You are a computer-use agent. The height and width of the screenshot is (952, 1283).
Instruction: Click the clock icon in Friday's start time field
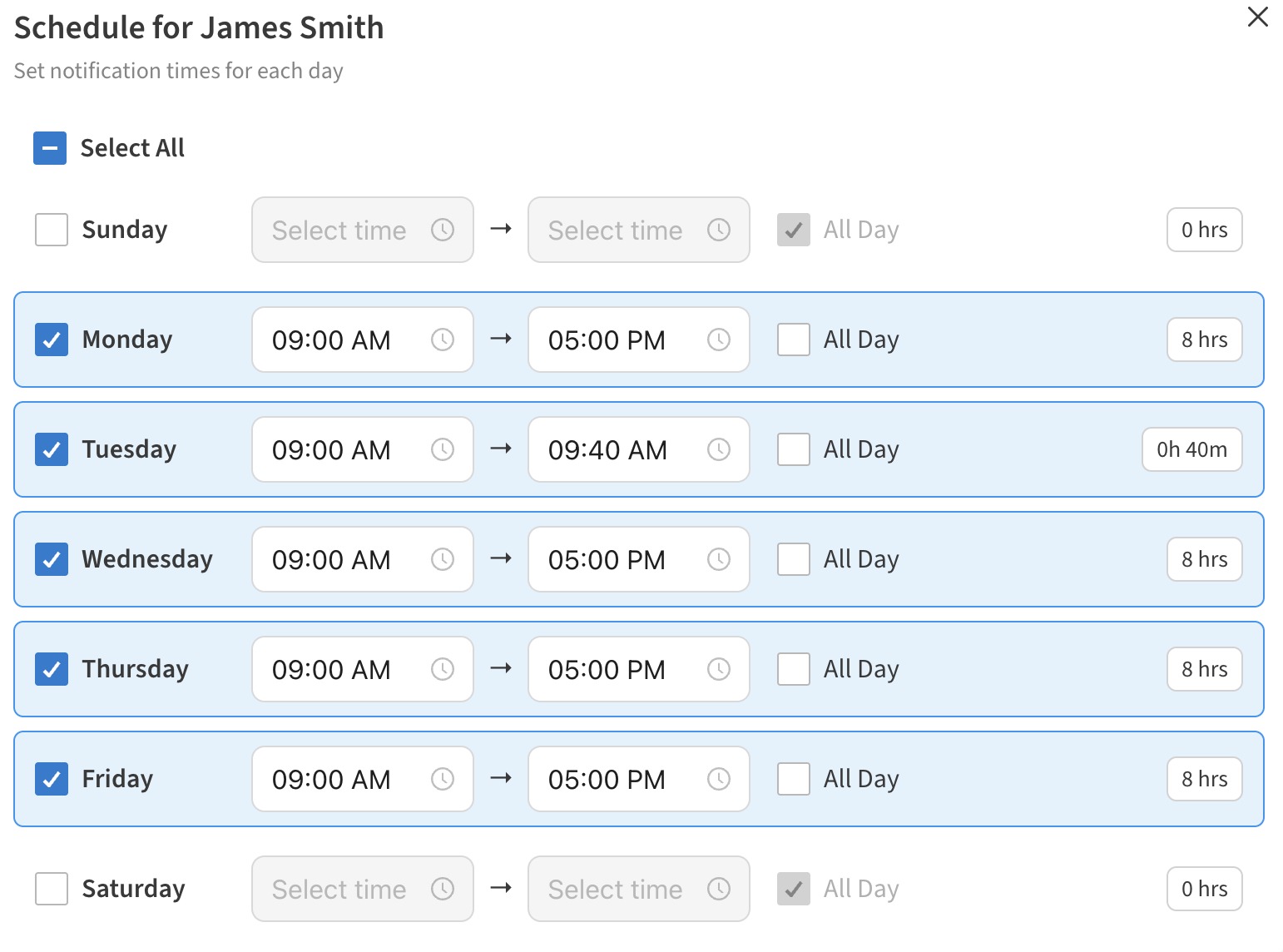coord(443,779)
